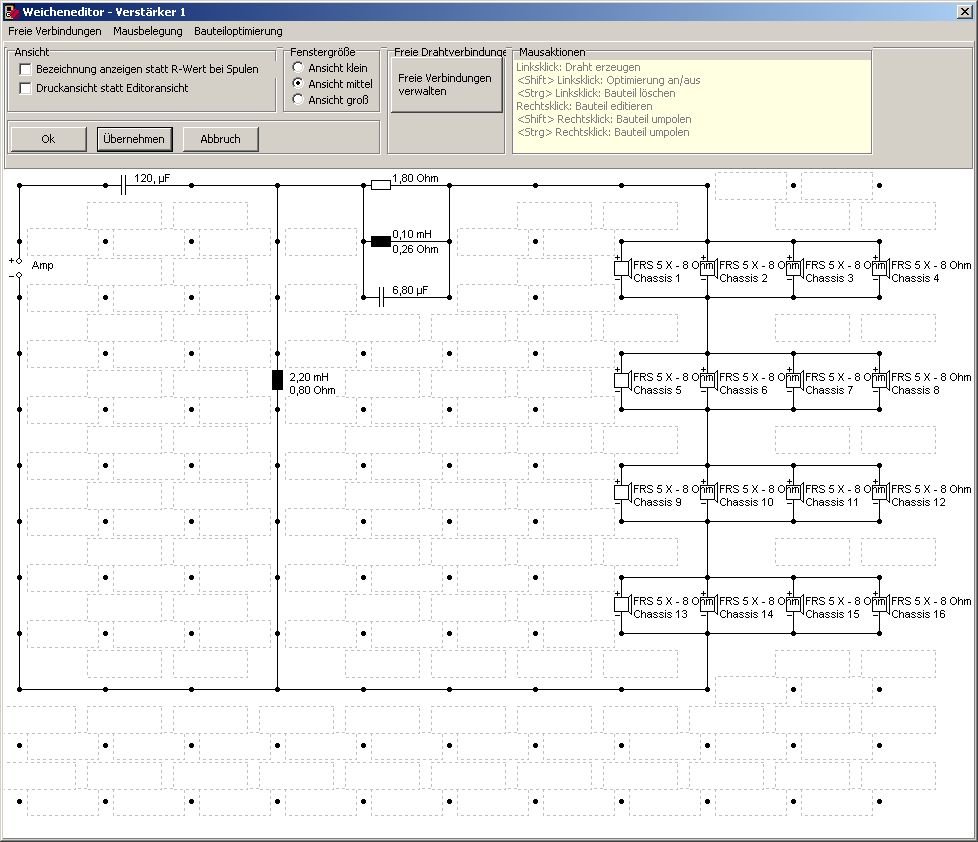
Task: Click the 1,80 Ohm value label
Action: [415, 178]
